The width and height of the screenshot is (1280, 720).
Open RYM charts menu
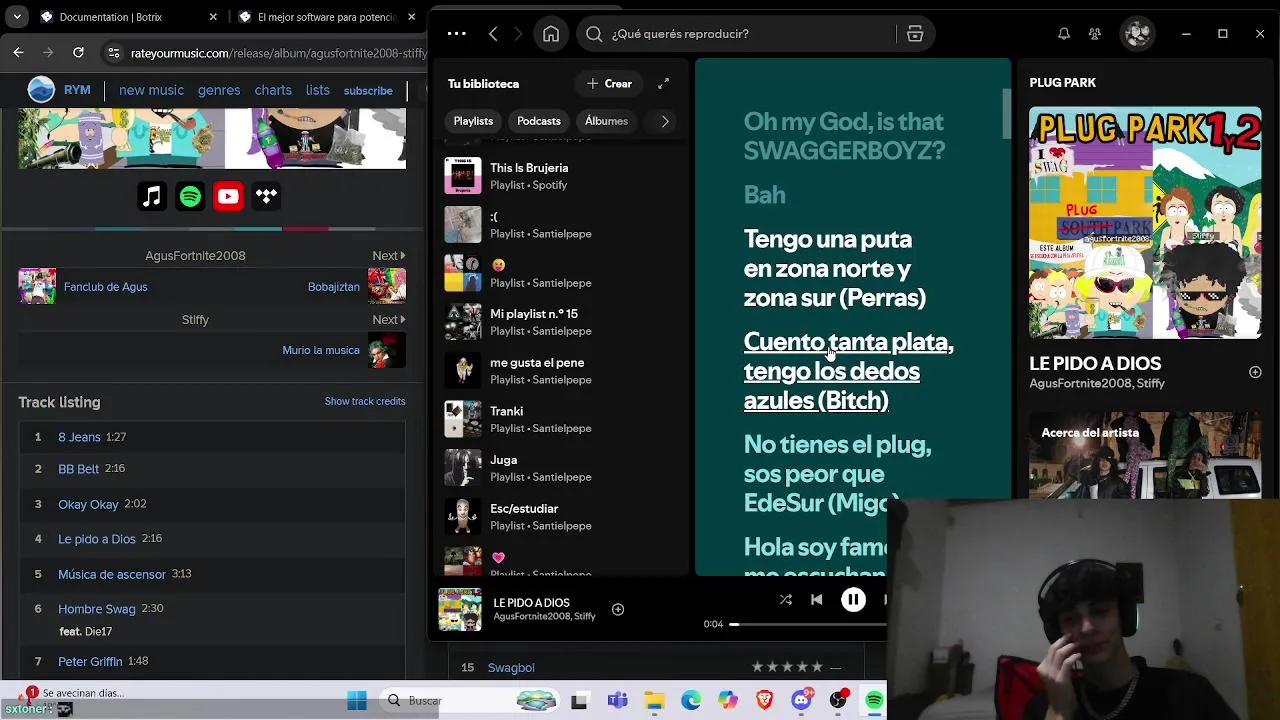click(x=273, y=90)
